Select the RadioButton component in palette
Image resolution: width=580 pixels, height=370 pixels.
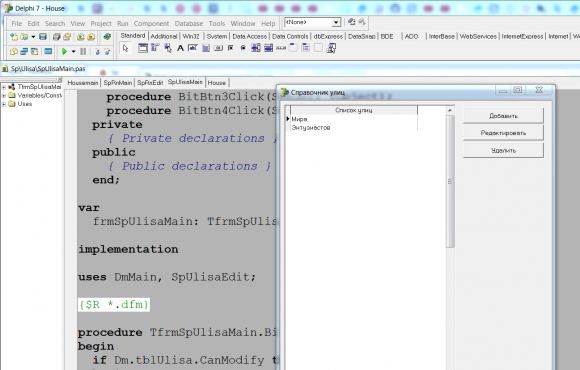click(x=243, y=48)
